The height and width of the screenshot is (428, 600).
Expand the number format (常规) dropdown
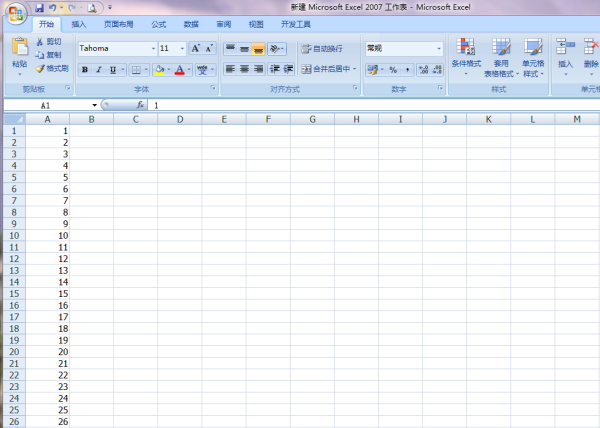[438, 48]
